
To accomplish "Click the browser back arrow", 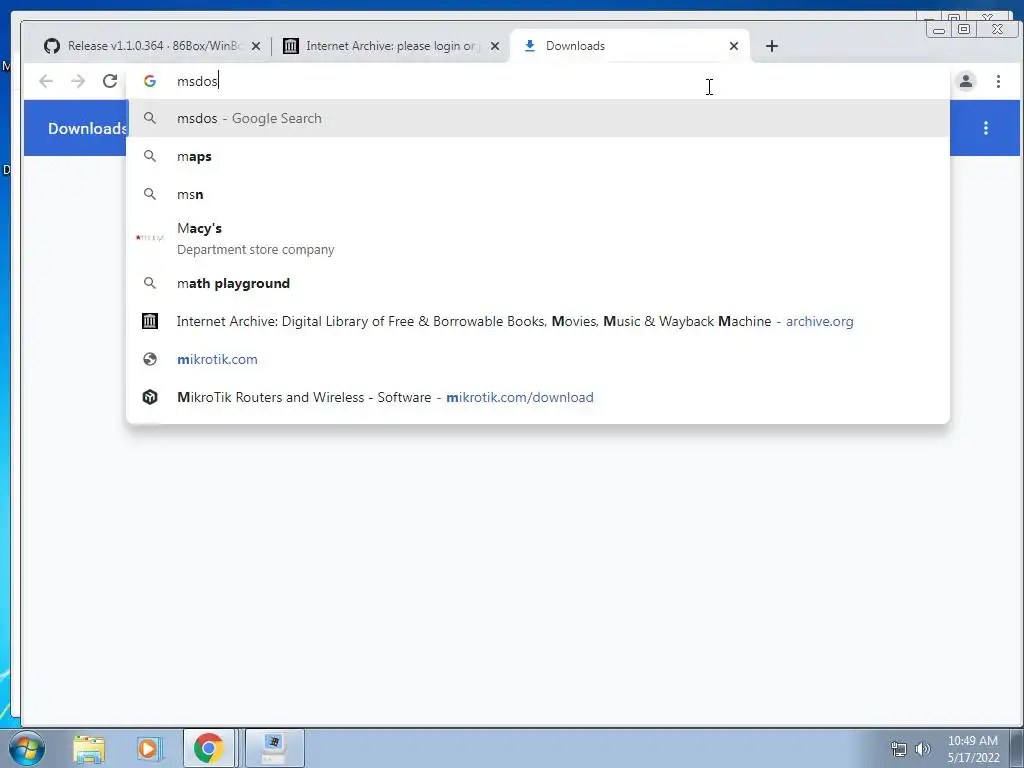I will click(x=46, y=81).
